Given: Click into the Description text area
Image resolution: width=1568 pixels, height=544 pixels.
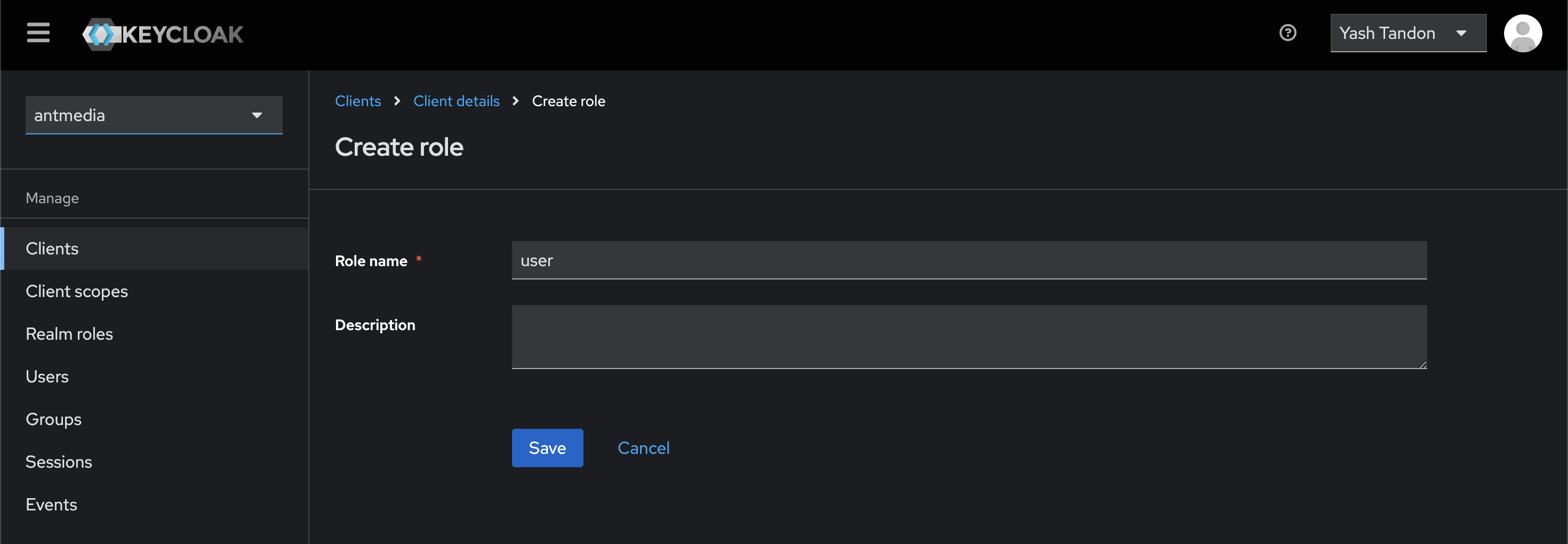Looking at the screenshot, I should point(969,337).
